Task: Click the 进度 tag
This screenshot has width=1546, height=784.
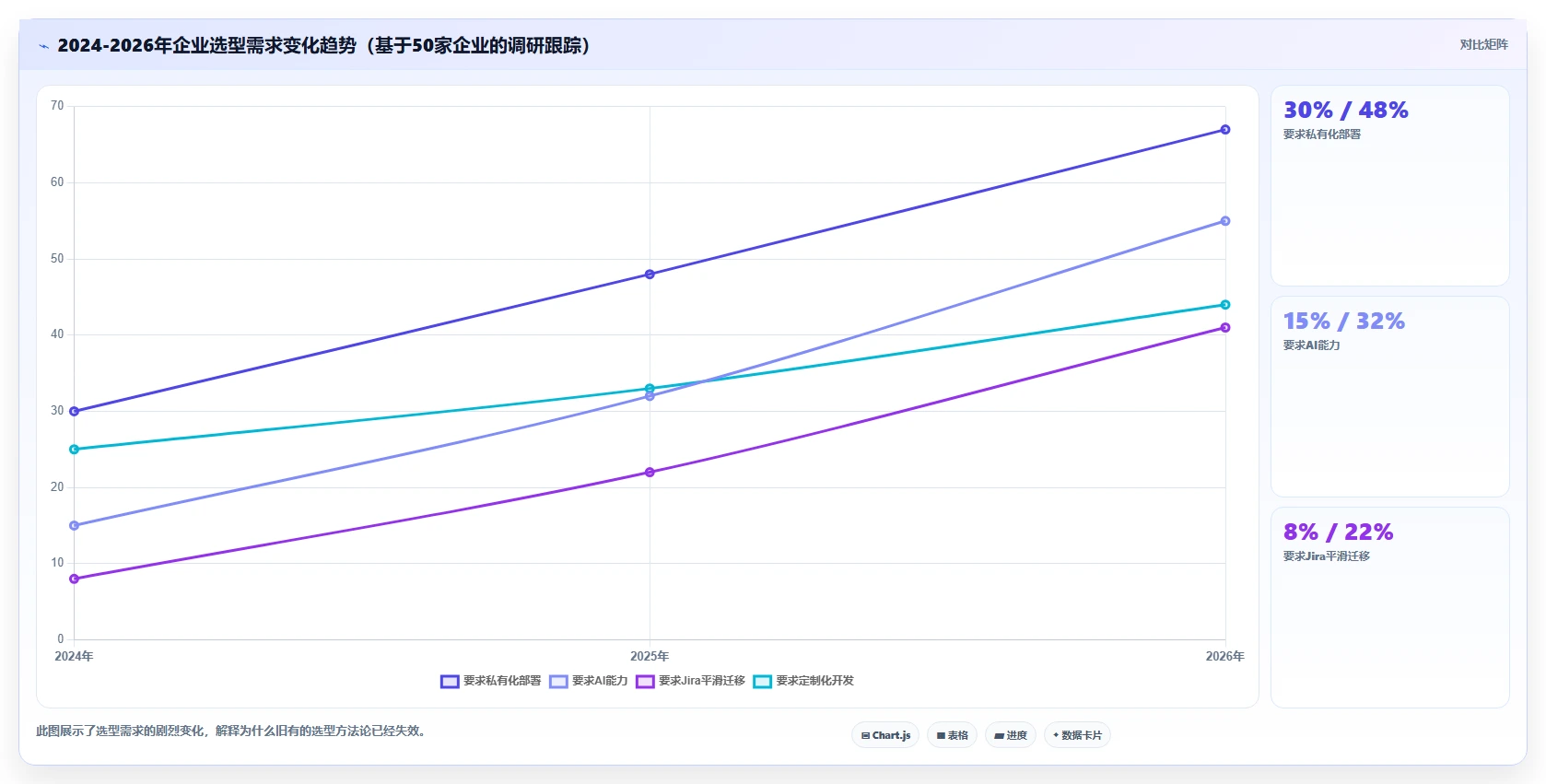Action: (1011, 735)
